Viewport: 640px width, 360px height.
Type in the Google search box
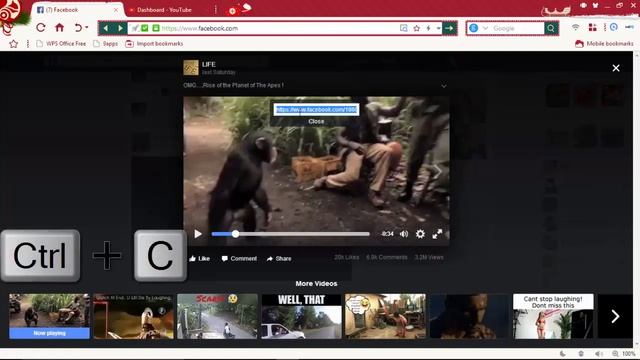517,28
